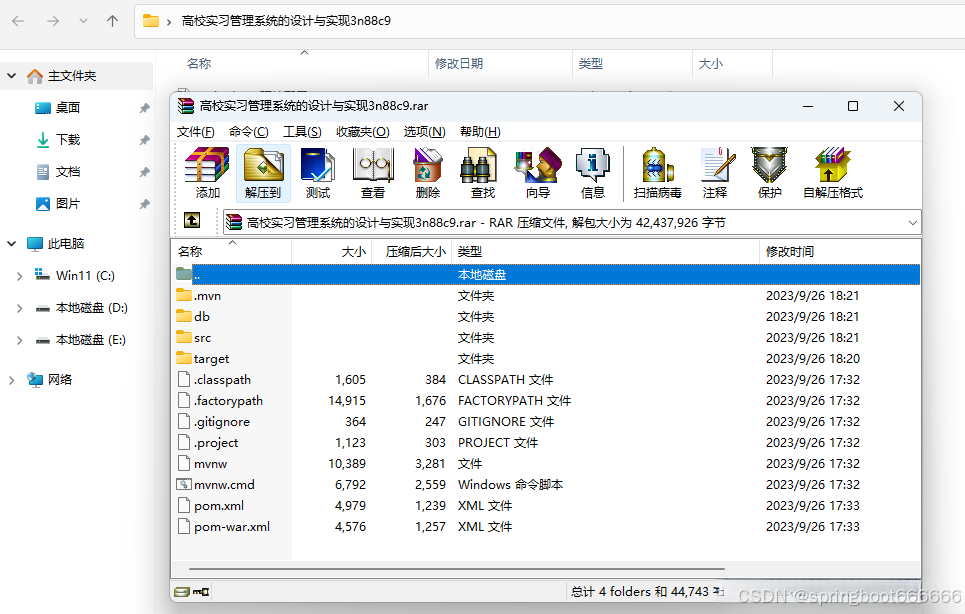Viewport: 965px width, 614px height.
Task: Click the 解压到 (Extract to) toolbar icon
Action: coord(263,173)
